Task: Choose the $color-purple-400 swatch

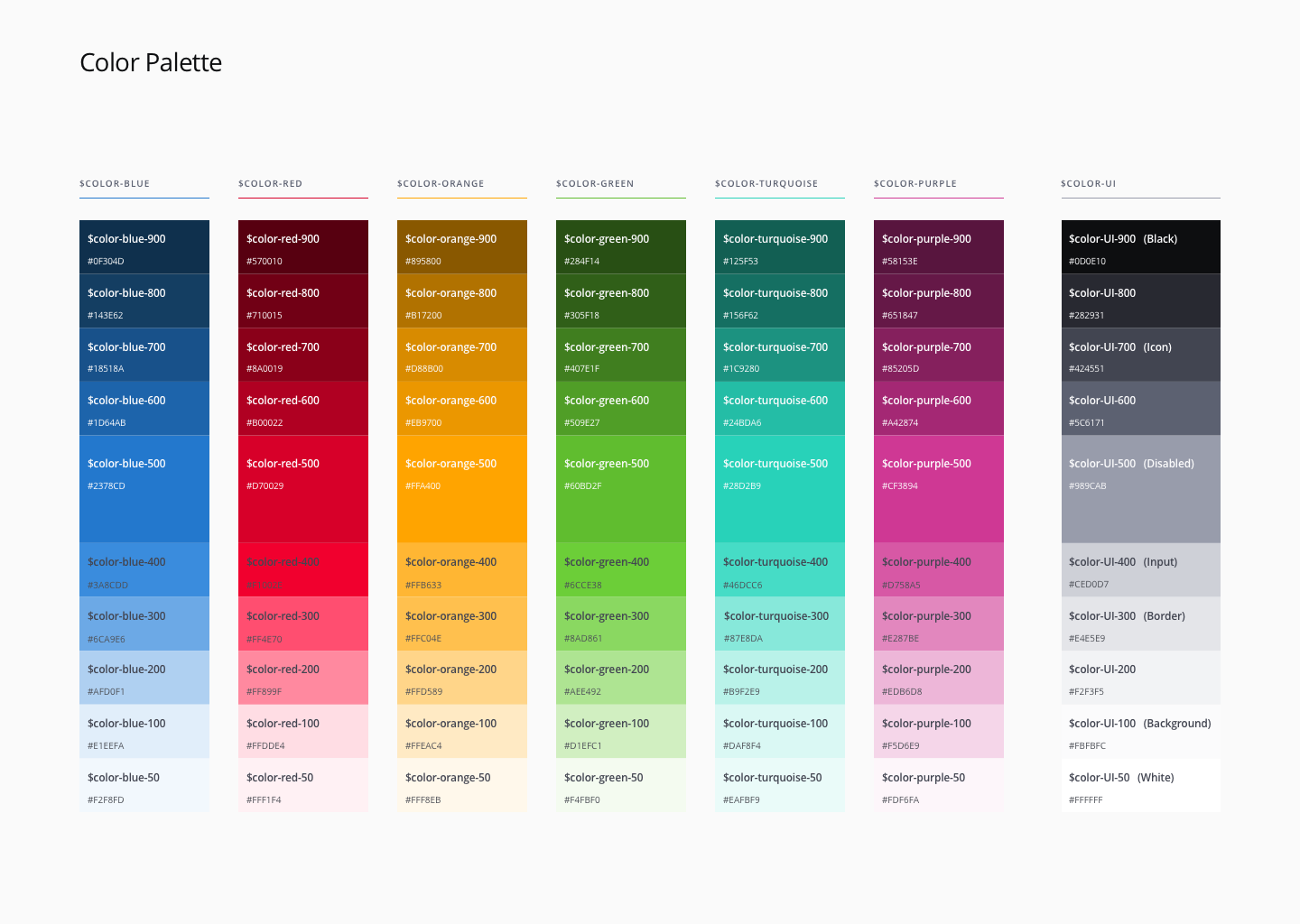Action: [x=939, y=570]
